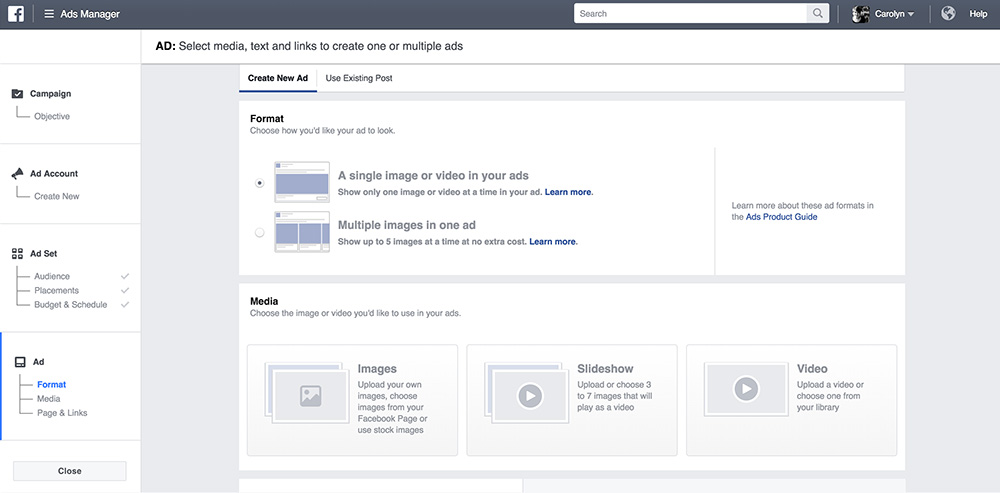Open the Carolyn account dropdown
The width and height of the screenshot is (1000, 493).
click(x=895, y=14)
